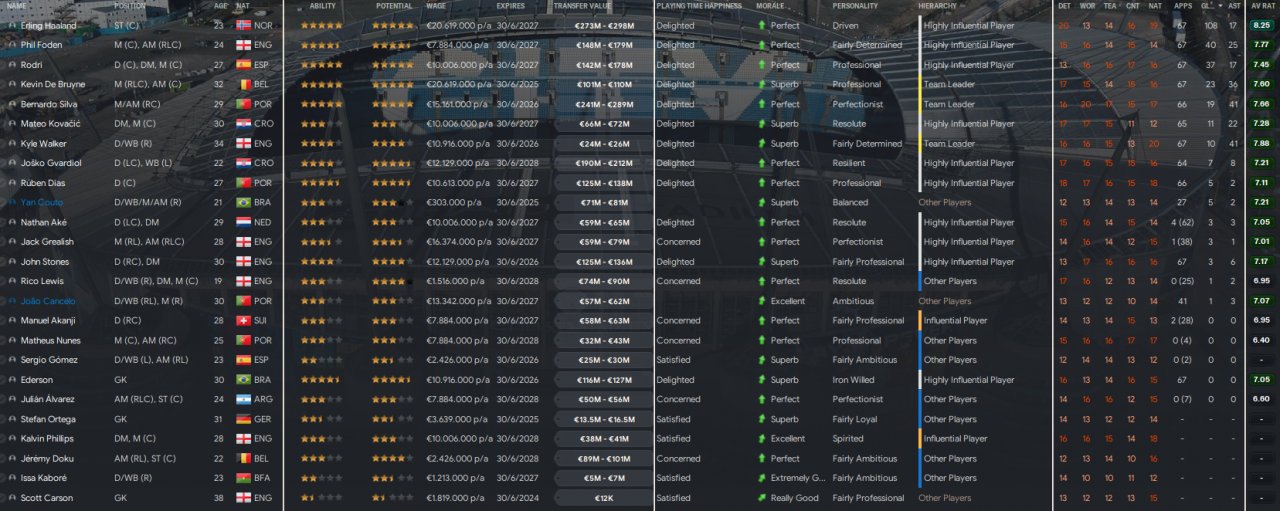Open the player info icon beside Phil Foden

[x=11, y=45]
